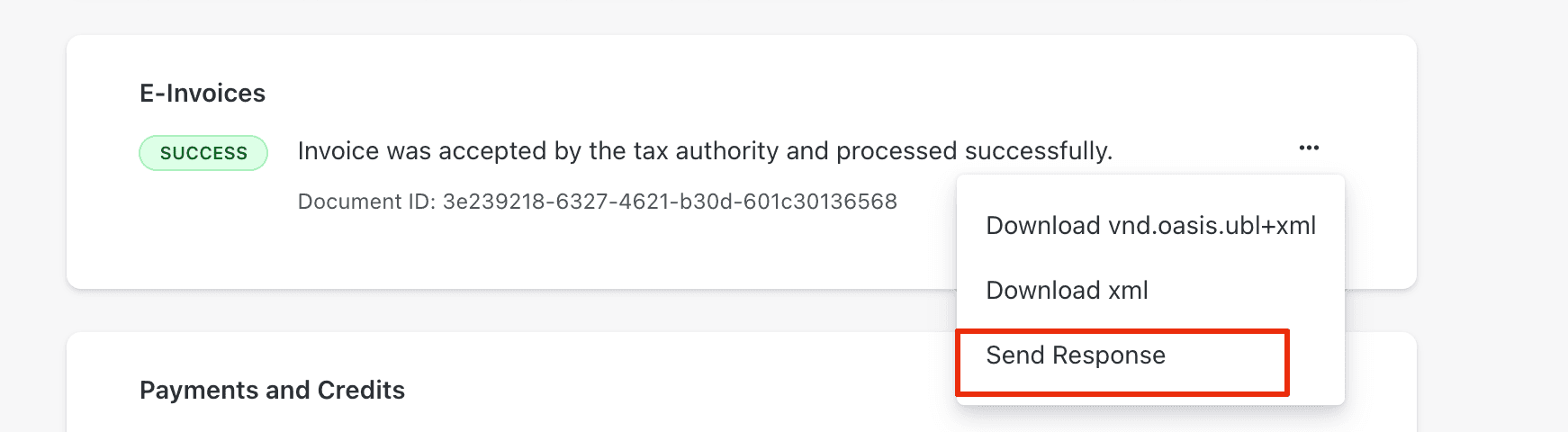Click "vnd.oasis.ubl+xml" format text in the menu

tap(1212, 226)
